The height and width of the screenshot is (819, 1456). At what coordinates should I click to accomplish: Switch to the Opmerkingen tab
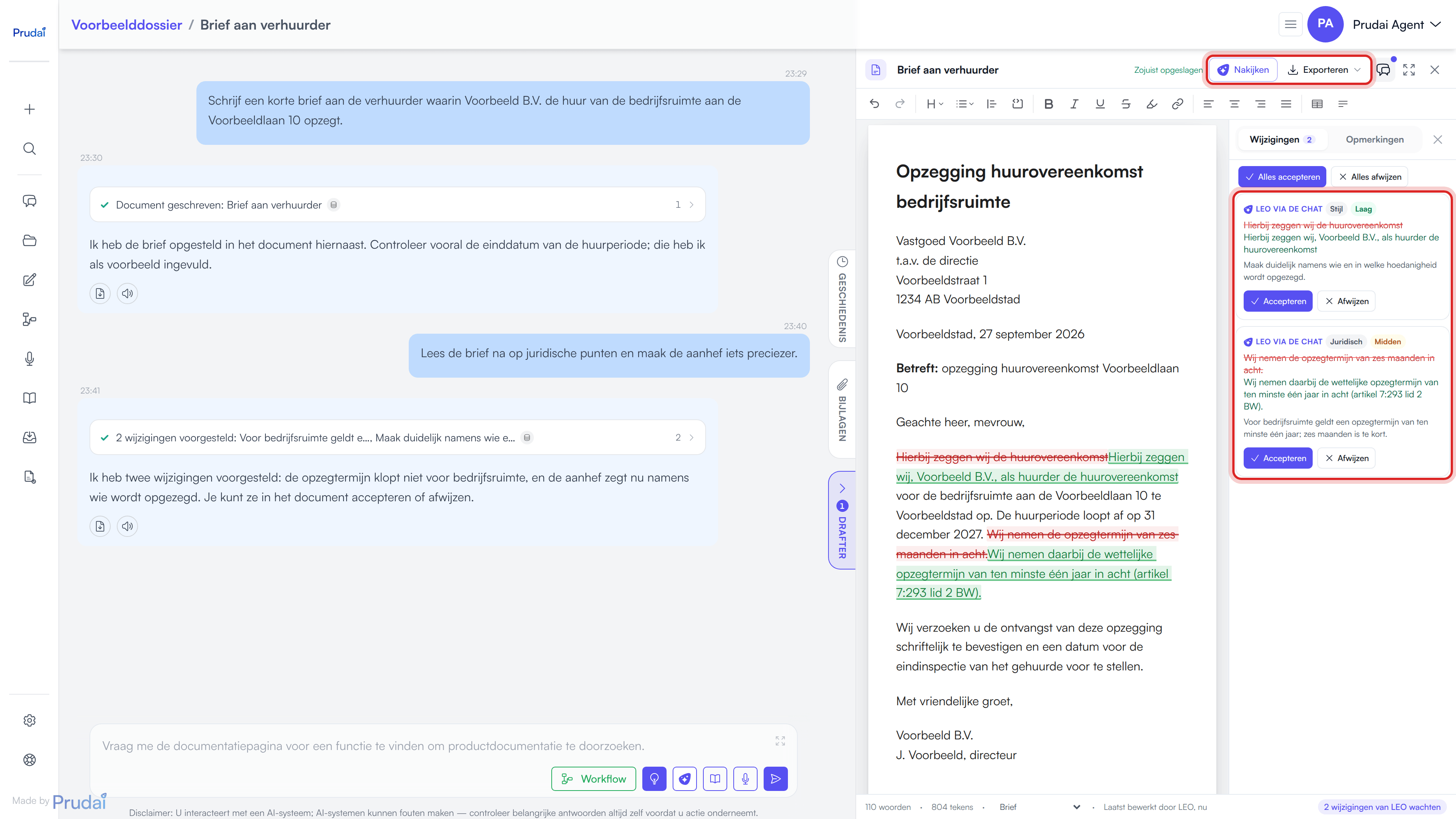click(x=1374, y=140)
